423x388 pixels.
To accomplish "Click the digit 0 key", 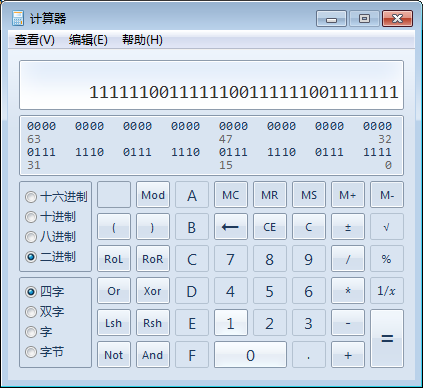I will tap(250, 355).
